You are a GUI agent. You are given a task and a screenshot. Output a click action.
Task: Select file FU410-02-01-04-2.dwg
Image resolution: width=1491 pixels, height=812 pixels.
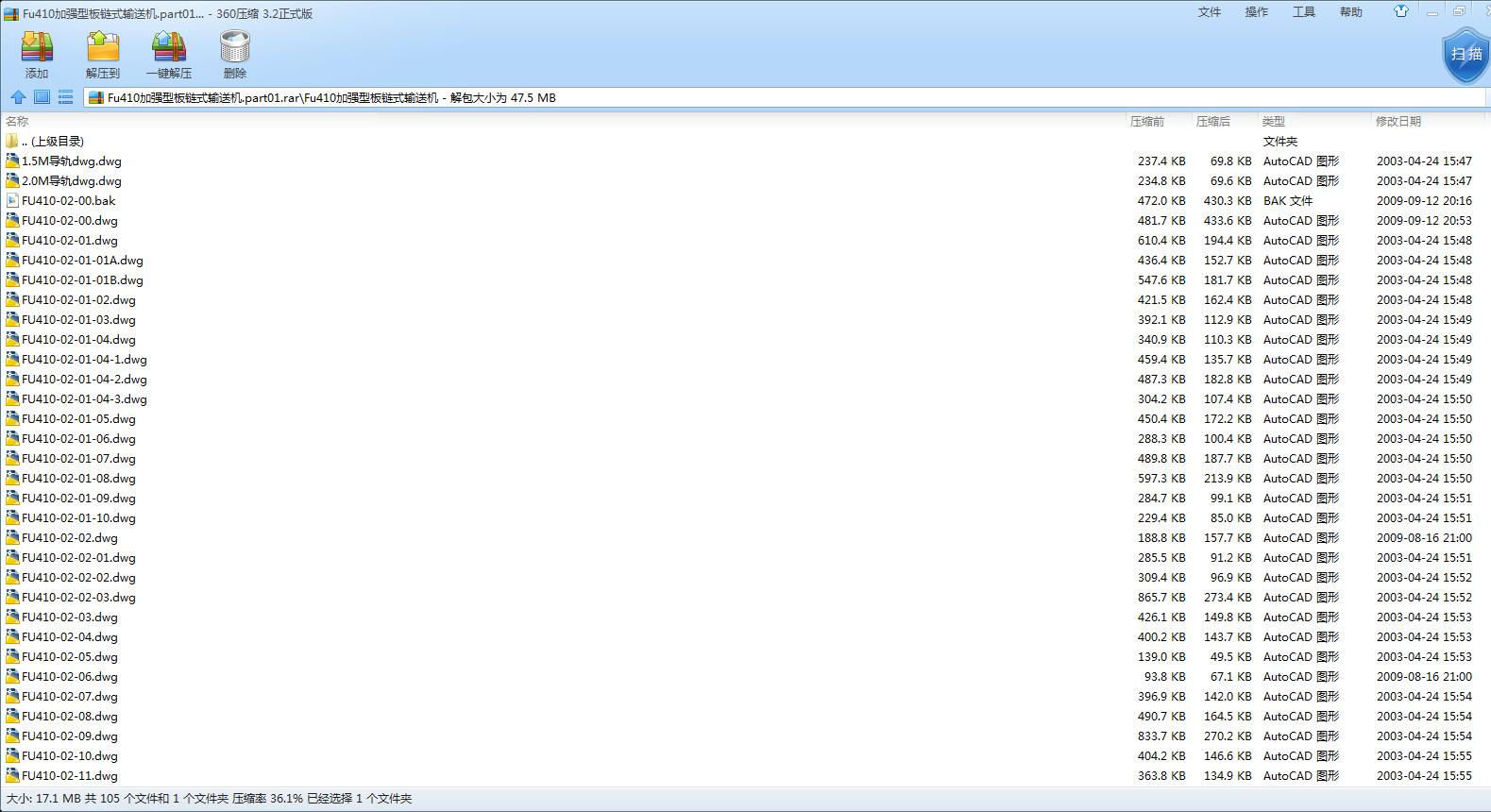84,380
